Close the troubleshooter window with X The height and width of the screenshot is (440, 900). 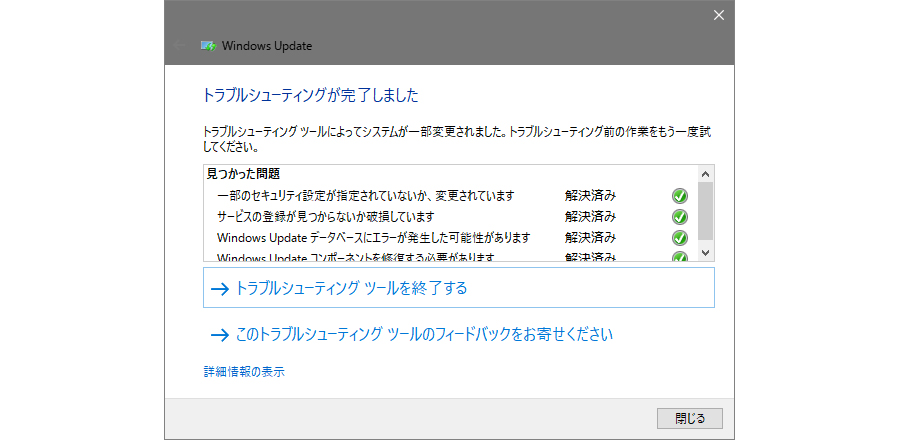(x=718, y=14)
